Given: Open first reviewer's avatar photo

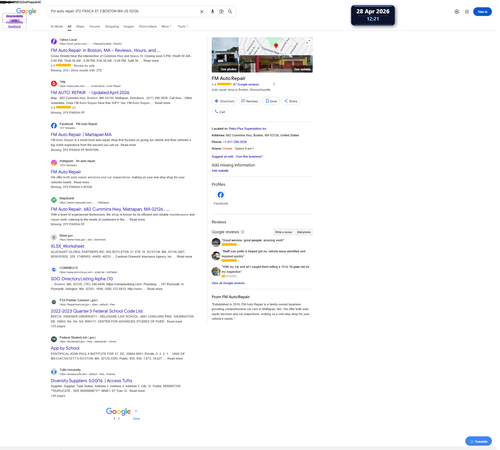Looking at the screenshot, I should pos(216,242).
